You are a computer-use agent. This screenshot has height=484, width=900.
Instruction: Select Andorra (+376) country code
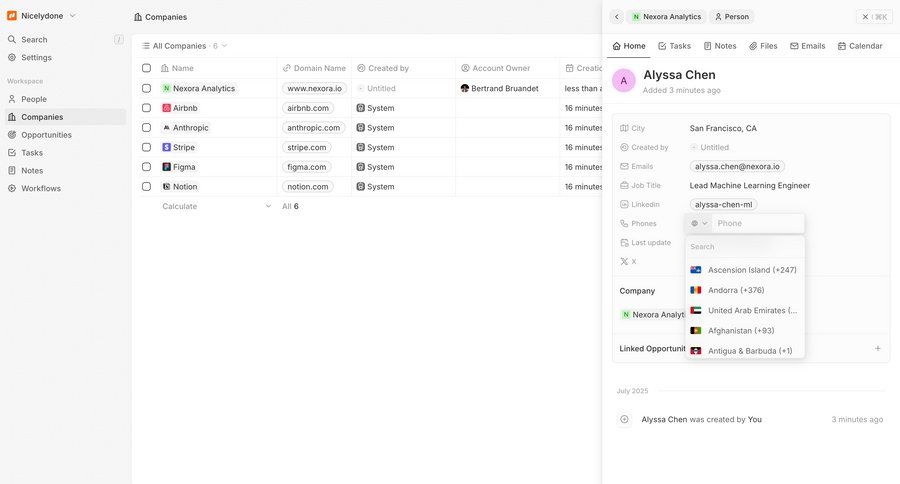tap(745, 290)
